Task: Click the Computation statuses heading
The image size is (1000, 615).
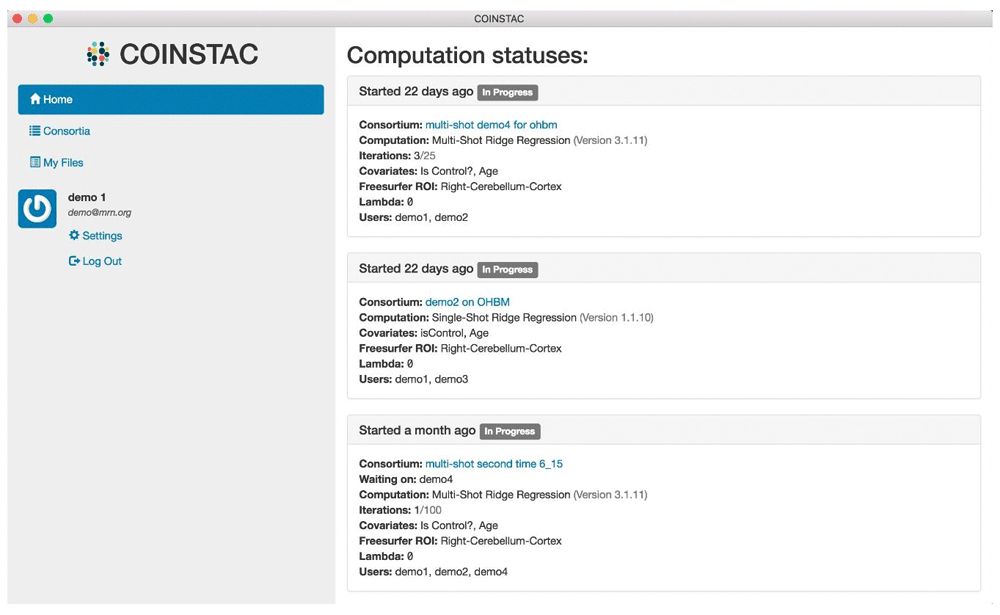Action: coord(467,56)
